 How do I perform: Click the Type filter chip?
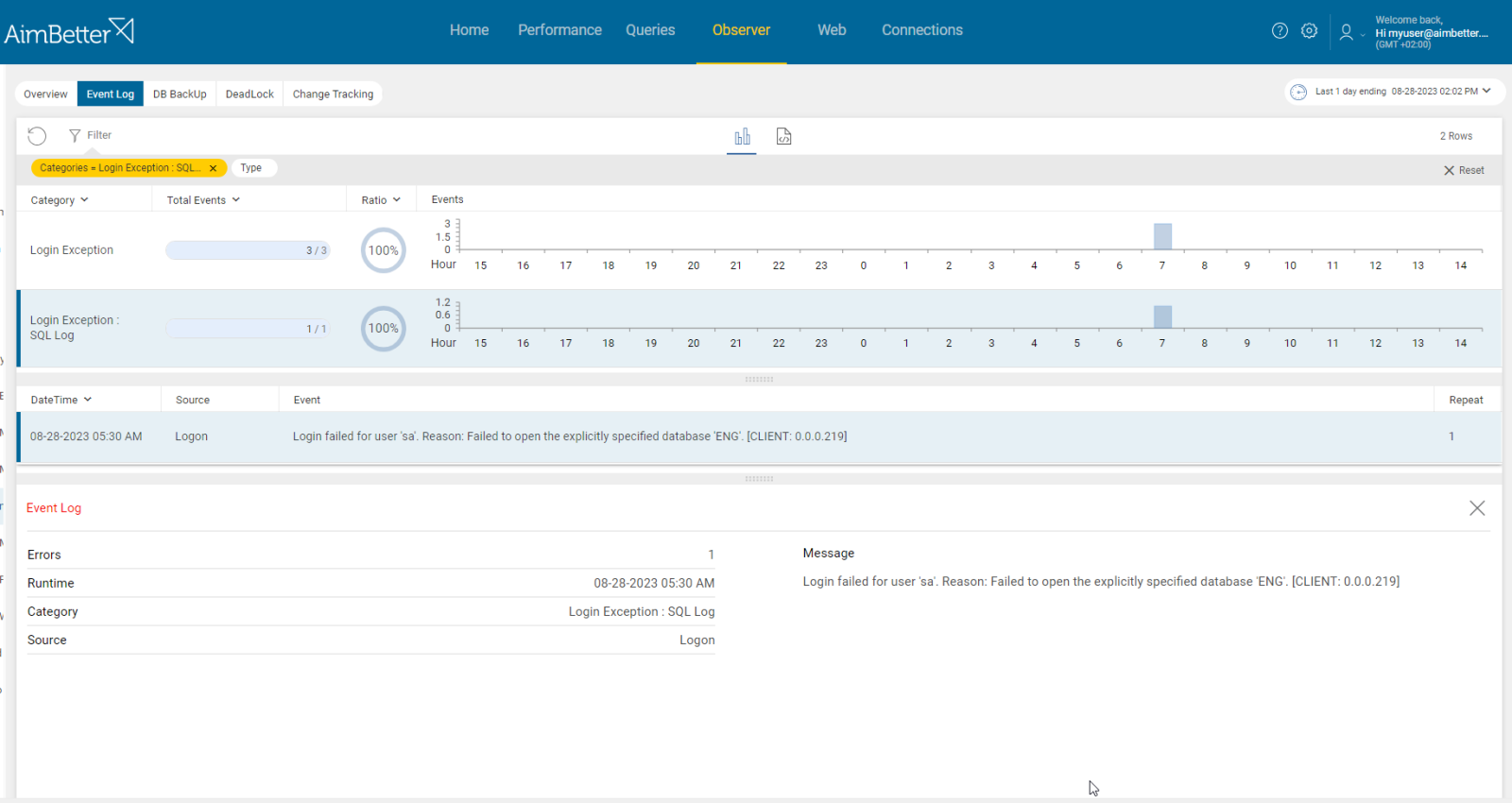coord(253,168)
